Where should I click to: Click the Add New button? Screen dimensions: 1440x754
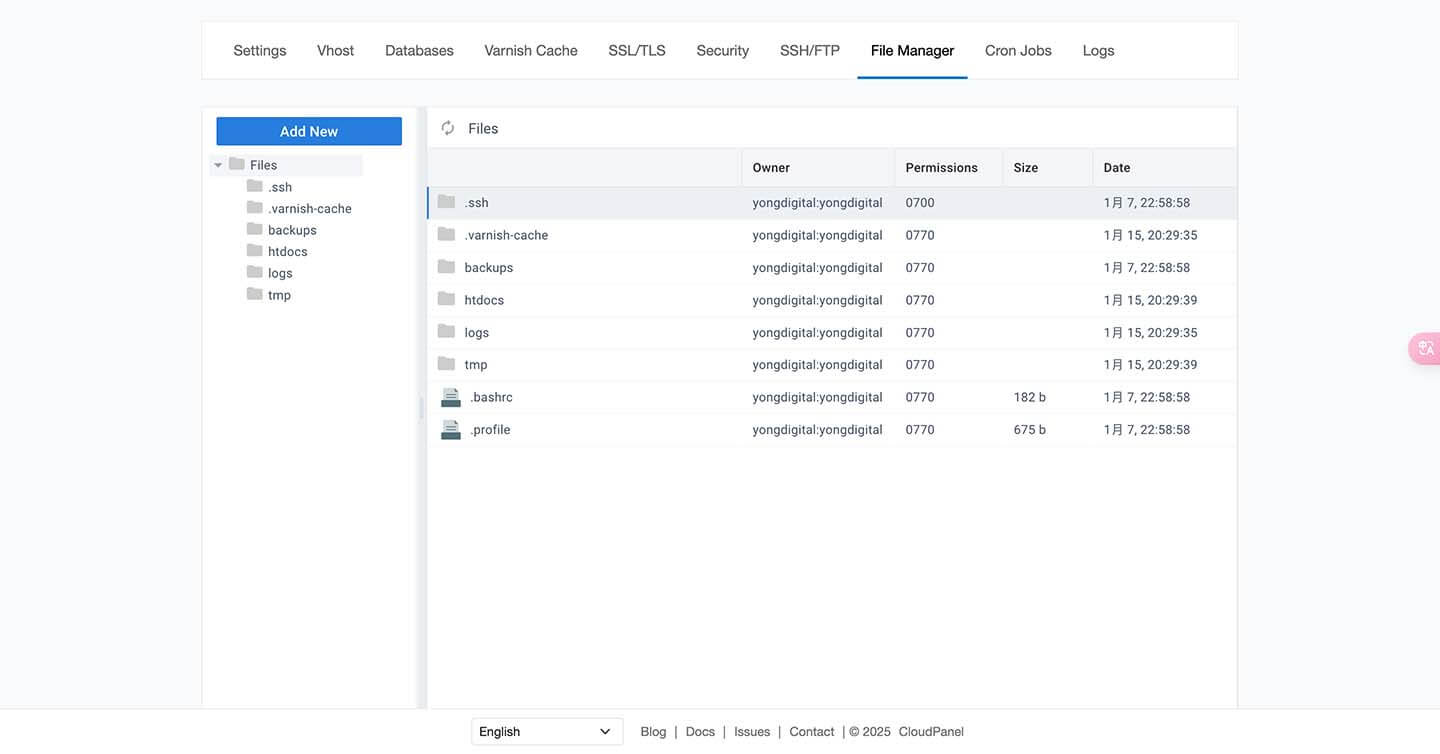coord(309,131)
